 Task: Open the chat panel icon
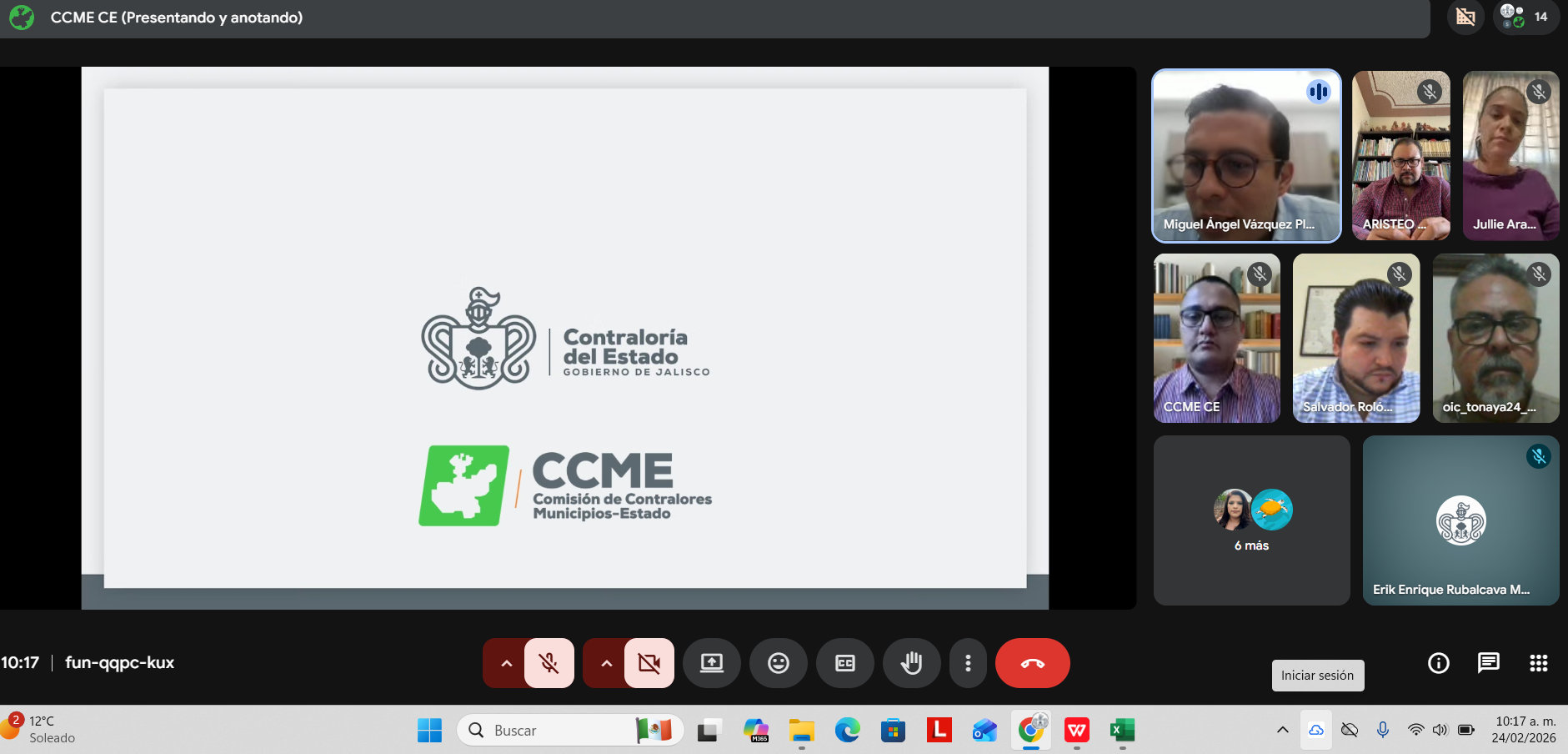click(1489, 663)
